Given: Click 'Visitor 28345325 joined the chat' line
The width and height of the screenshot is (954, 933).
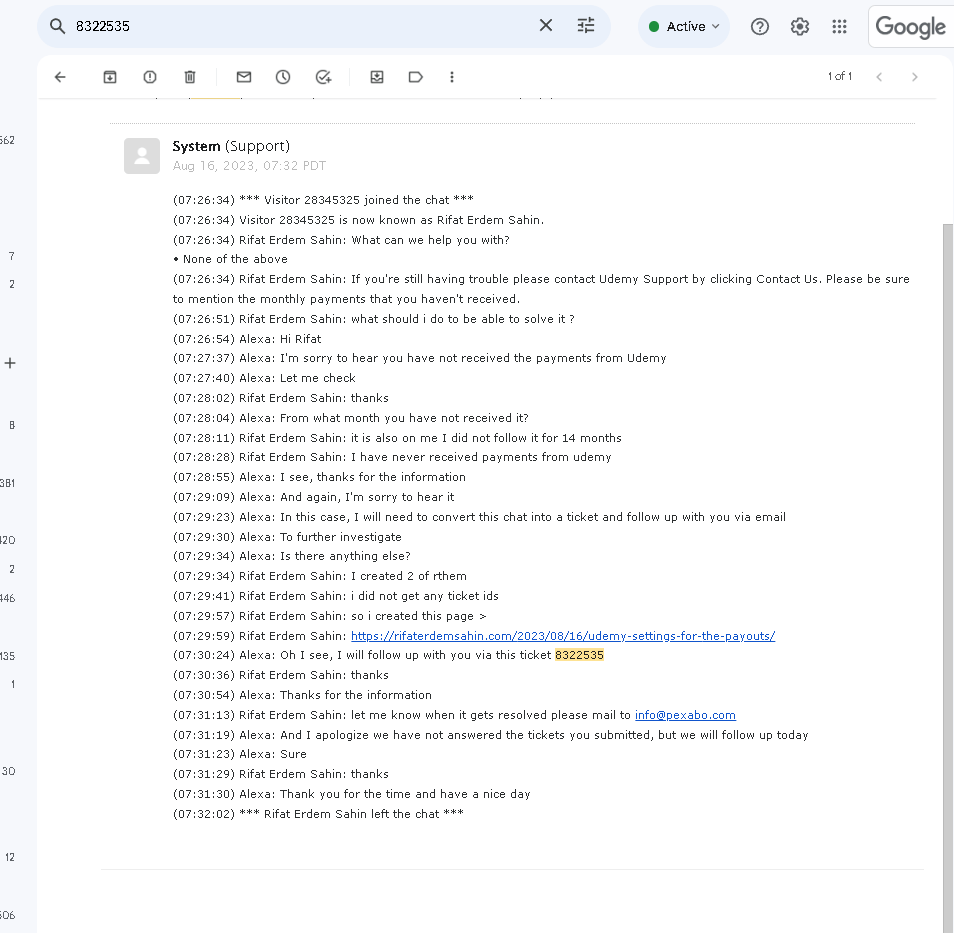Looking at the screenshot, I should [323, 200].
